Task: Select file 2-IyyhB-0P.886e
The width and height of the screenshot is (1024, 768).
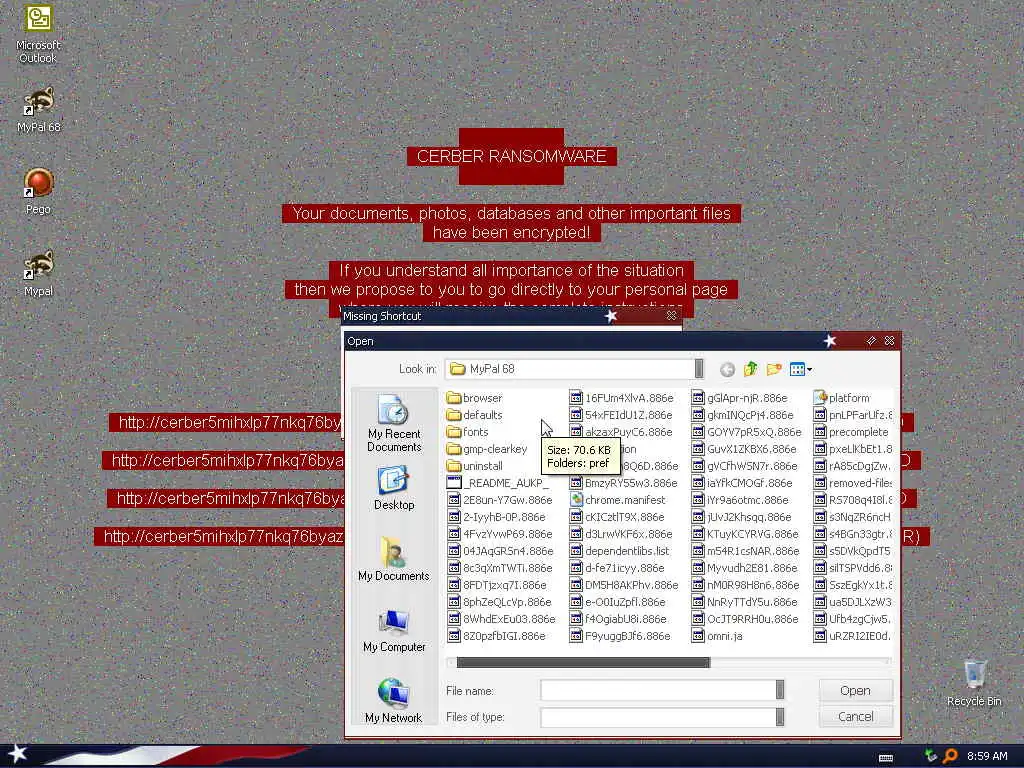Action: [496, 517]
